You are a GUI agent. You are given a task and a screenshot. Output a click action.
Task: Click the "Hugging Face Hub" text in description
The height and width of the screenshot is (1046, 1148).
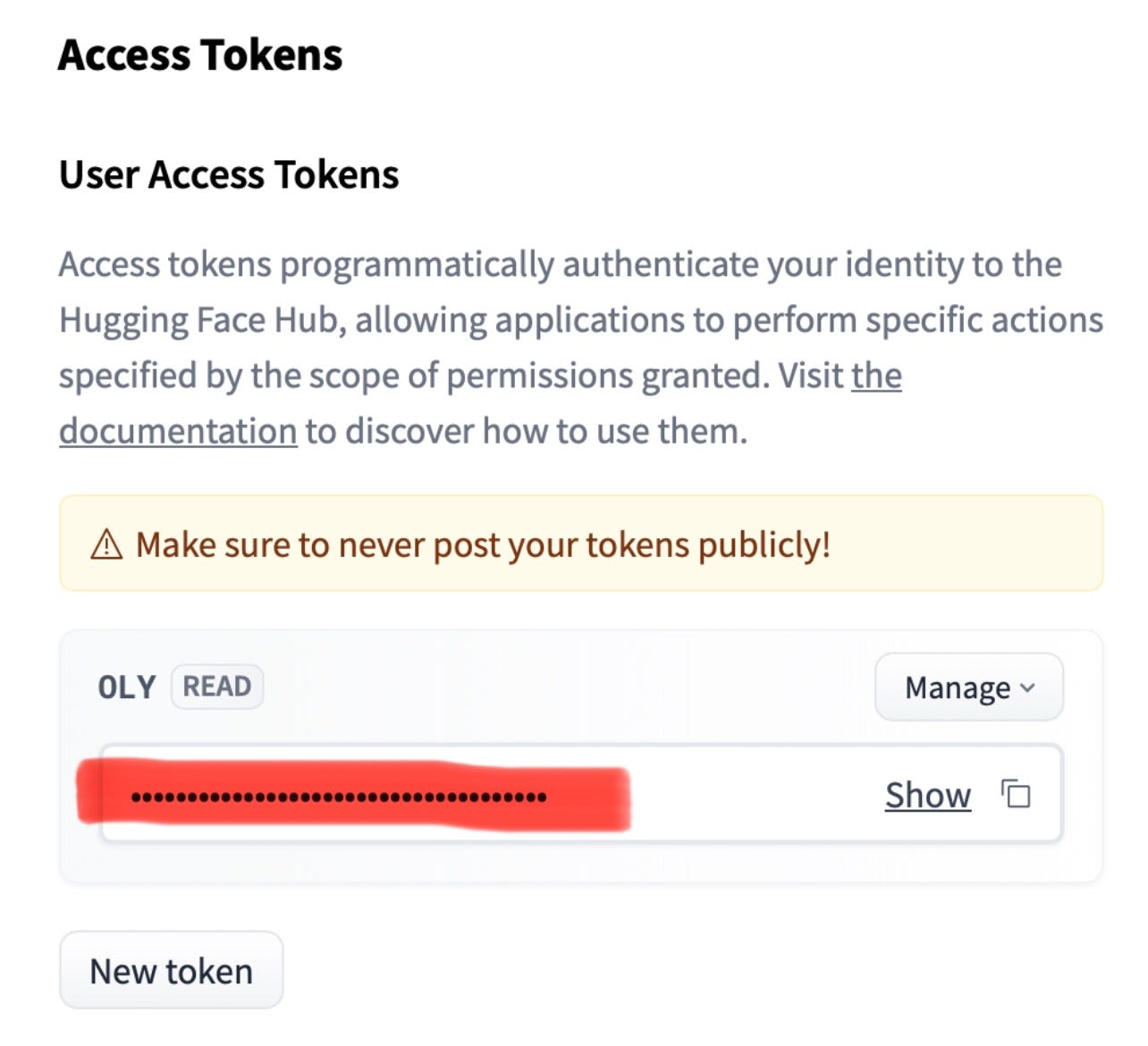click(202, 320)
